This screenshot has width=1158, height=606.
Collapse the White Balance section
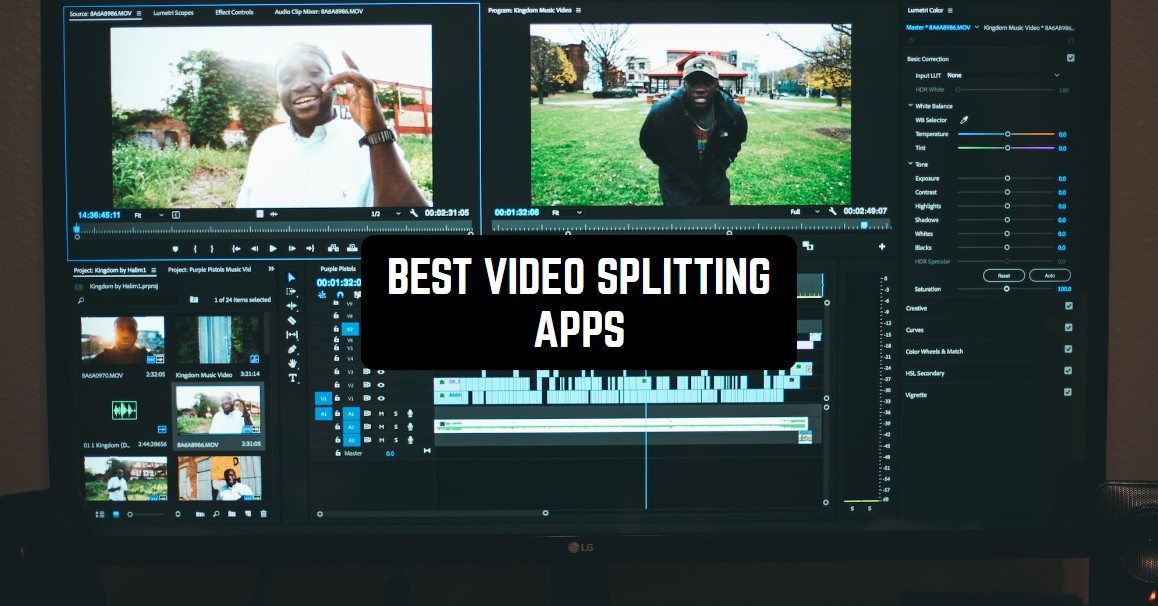[910, 104]
